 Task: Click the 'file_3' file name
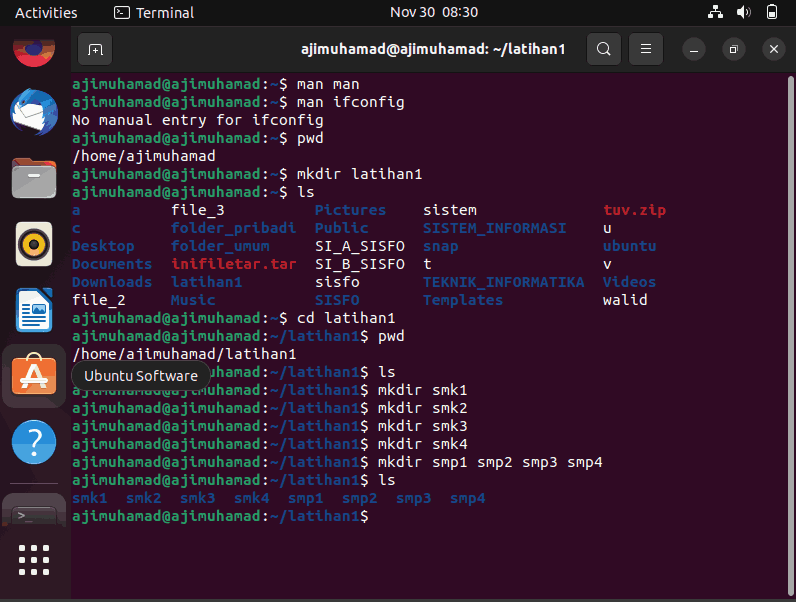coord(197,210)
